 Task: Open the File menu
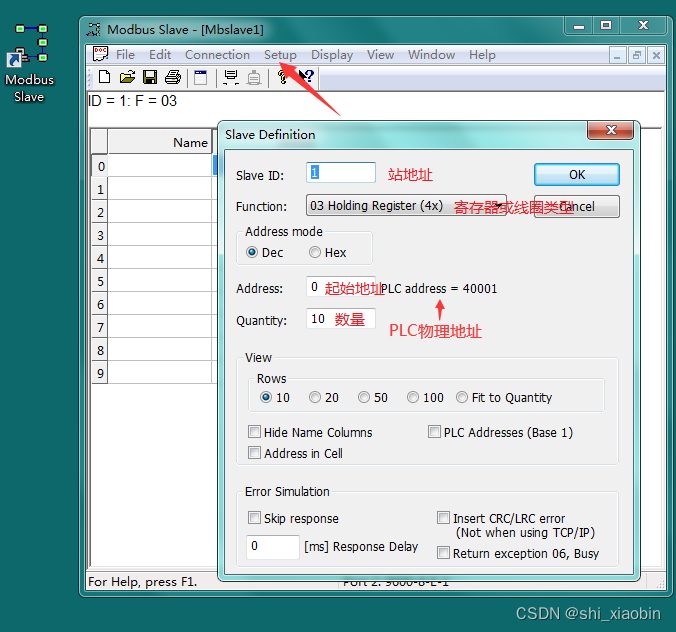(125, 55)
